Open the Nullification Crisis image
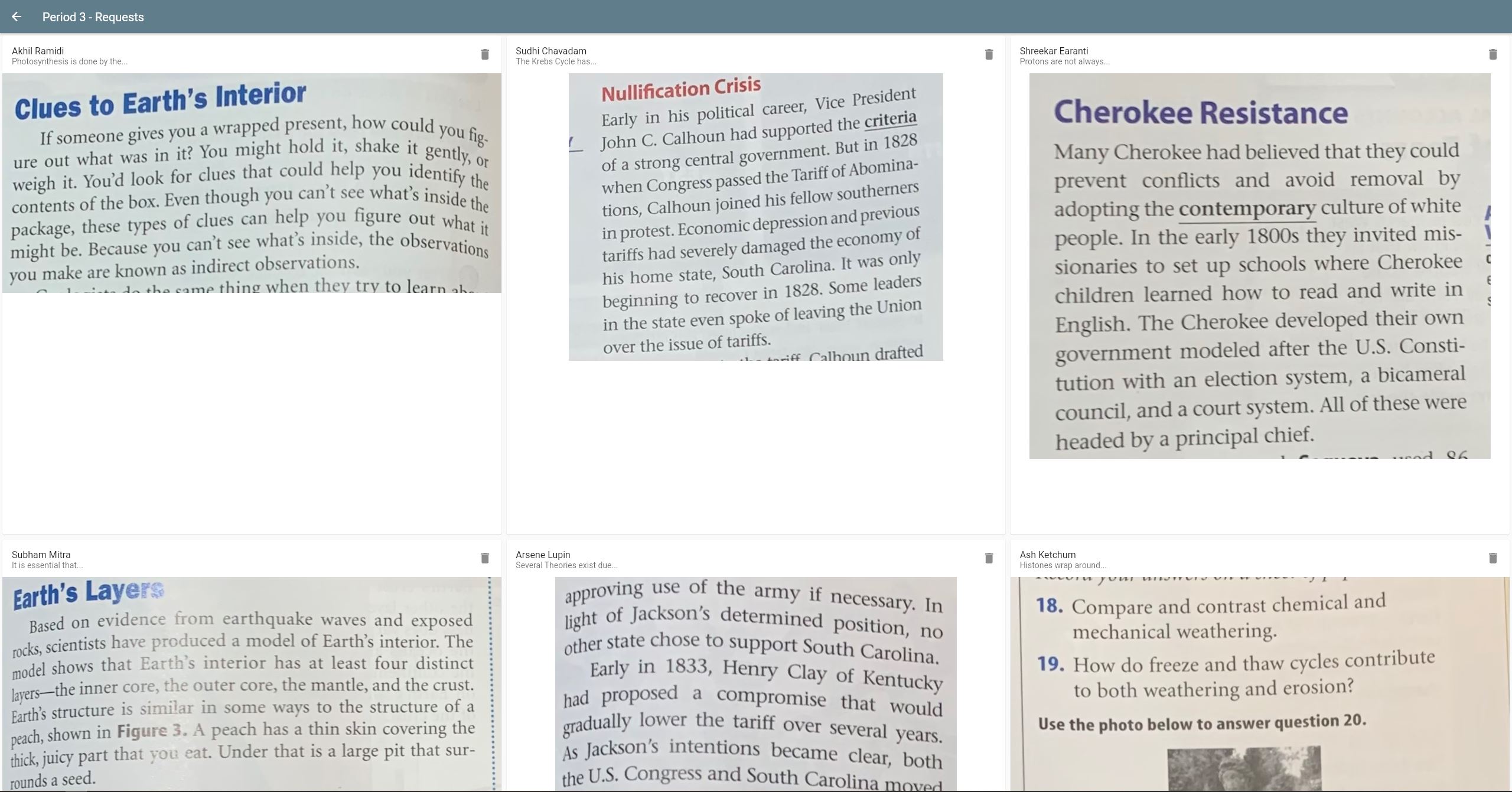The height and width of the screenshot is (792, 1512). [755, 217]
